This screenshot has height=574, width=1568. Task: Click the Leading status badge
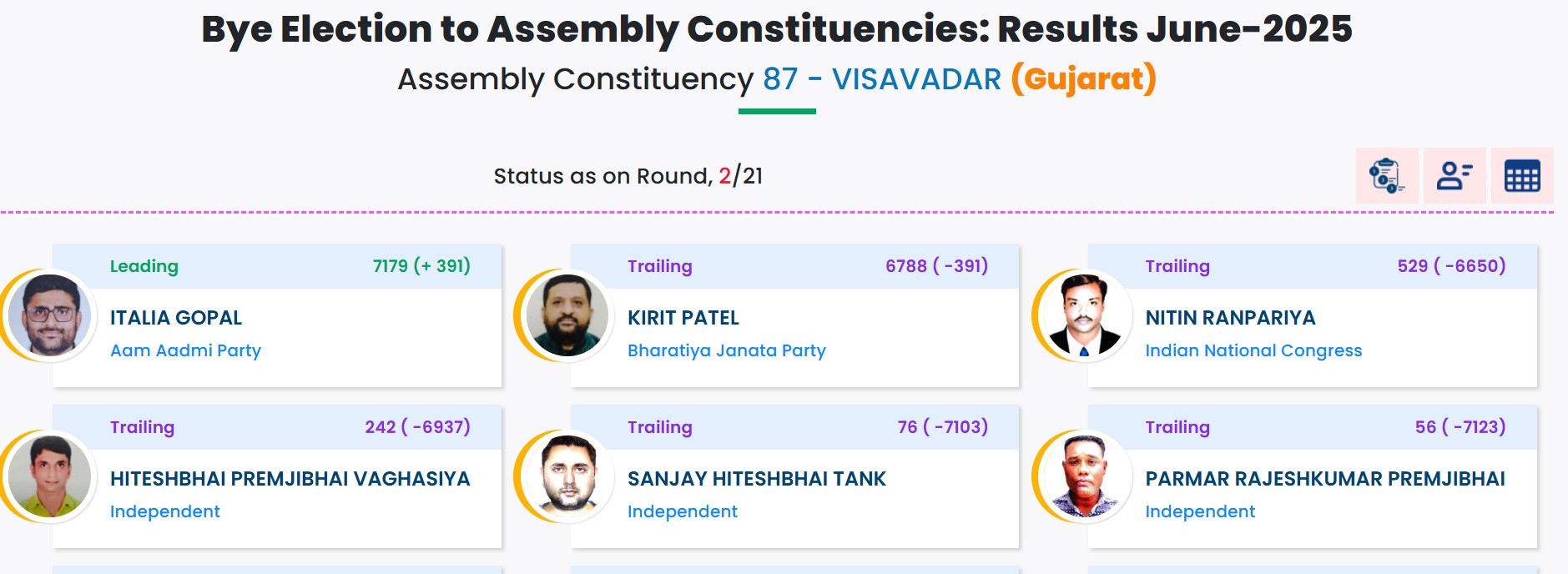coord(144,266)
